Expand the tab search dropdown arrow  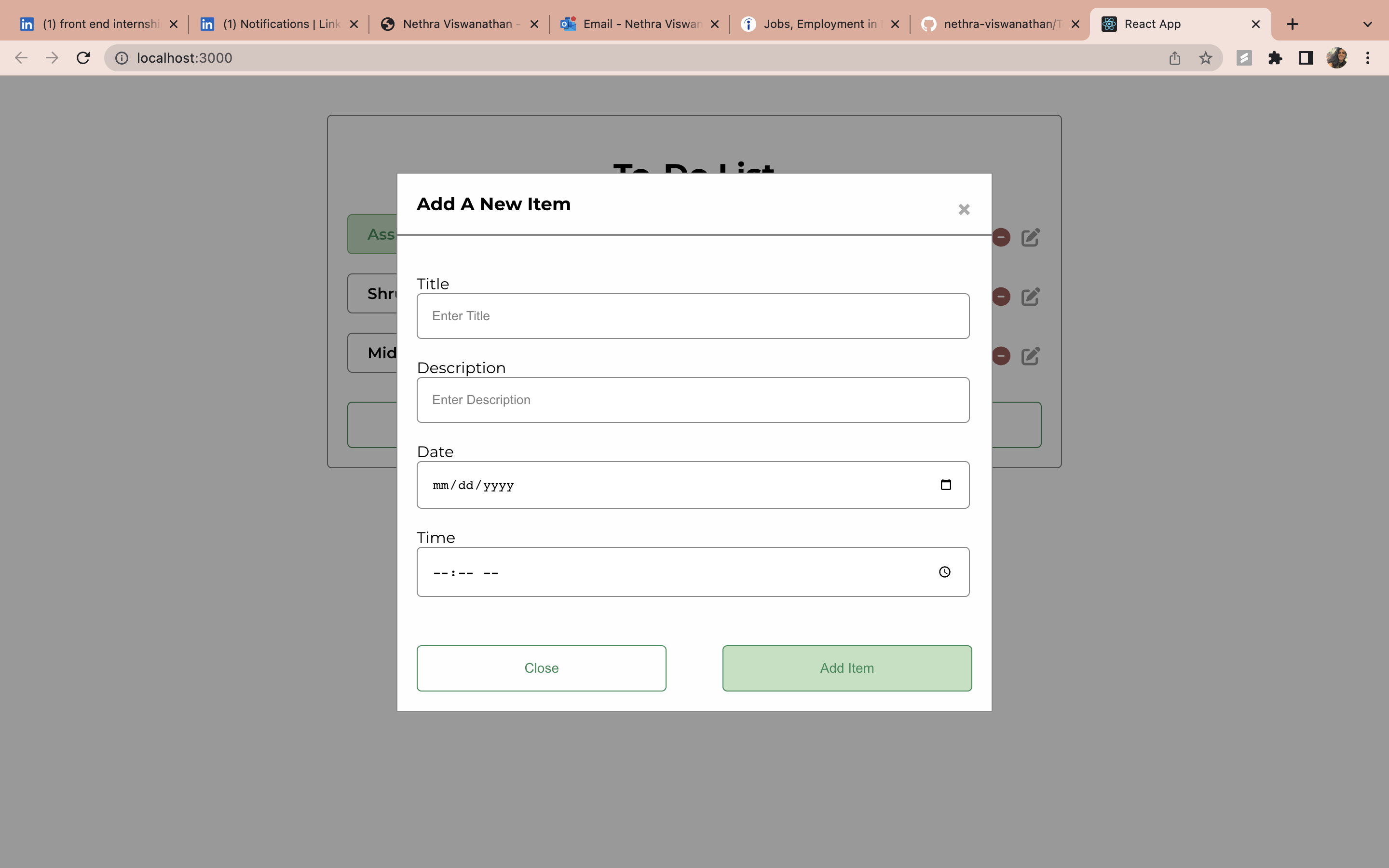click(x=1367, y=24)
